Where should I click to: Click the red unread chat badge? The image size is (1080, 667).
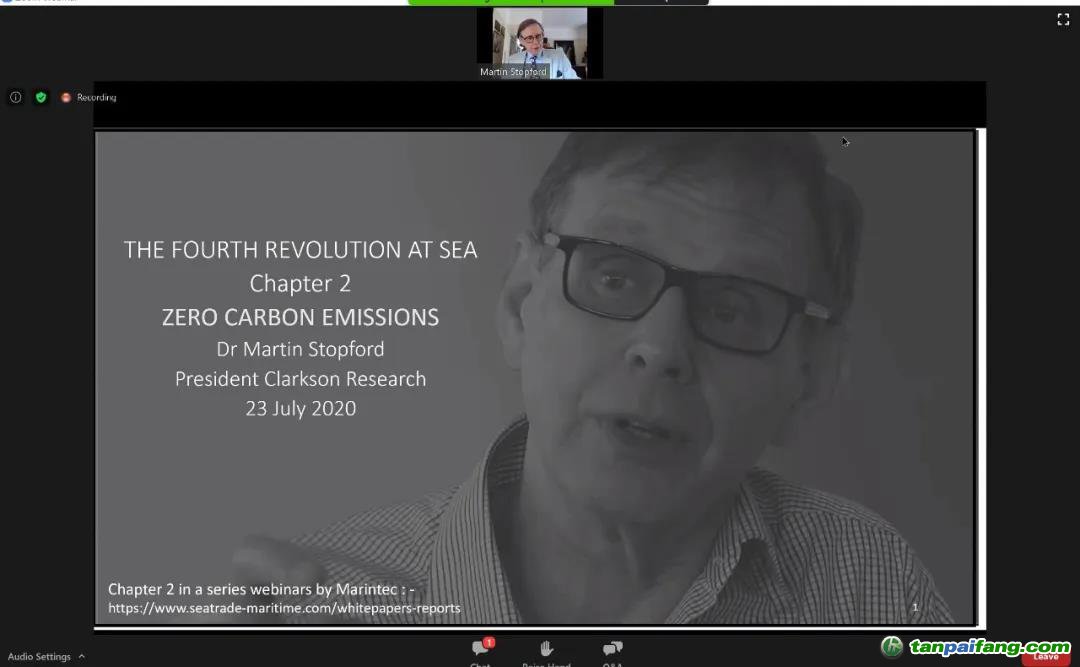(x=489, y=642)
